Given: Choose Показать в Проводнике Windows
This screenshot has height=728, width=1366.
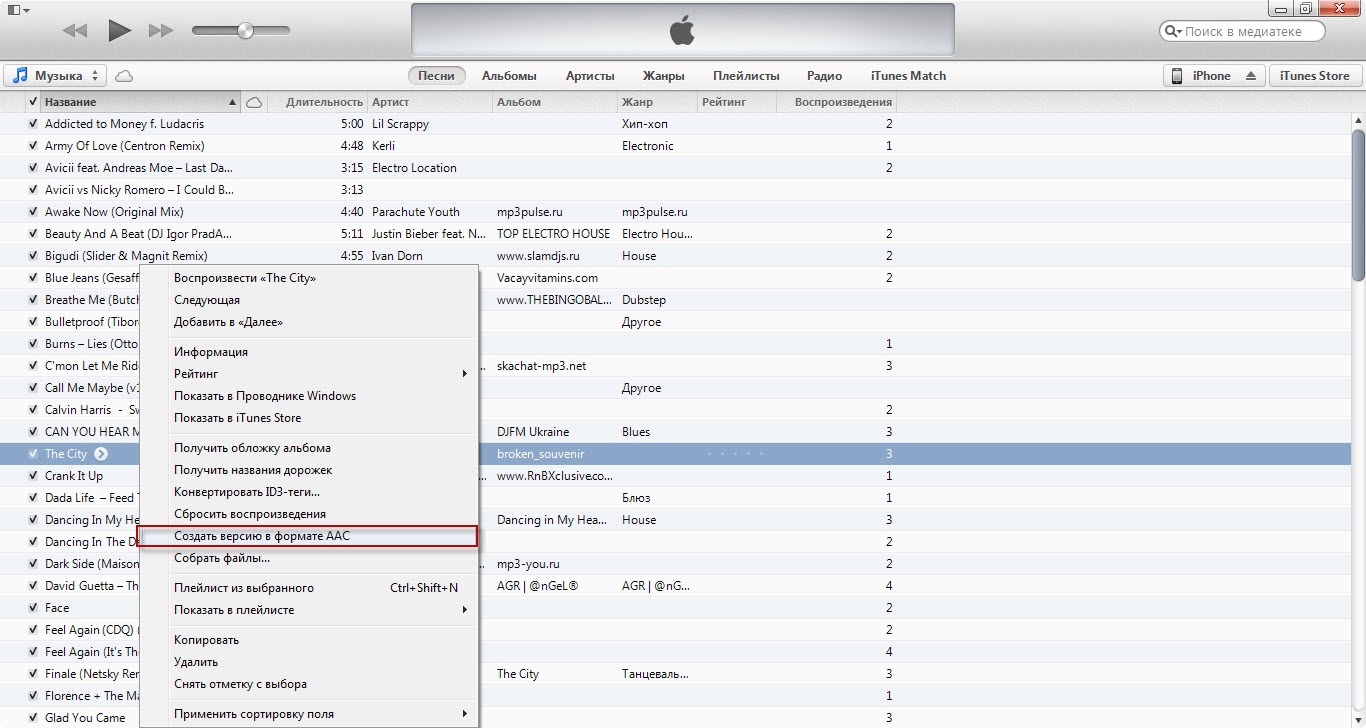Looking at the screenshot, I should click(x=309, y=396).
